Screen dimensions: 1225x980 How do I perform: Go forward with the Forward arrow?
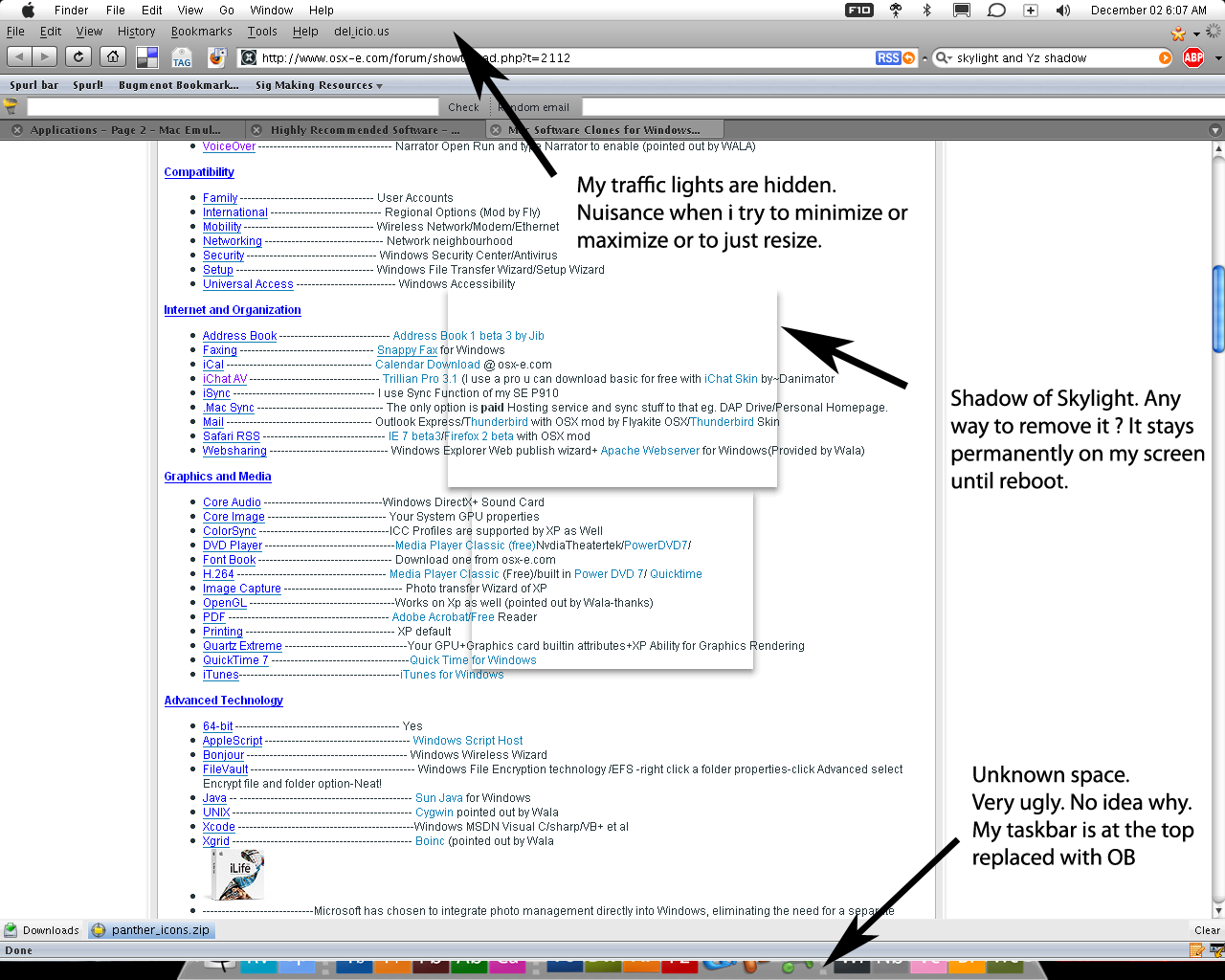point(45,57)
